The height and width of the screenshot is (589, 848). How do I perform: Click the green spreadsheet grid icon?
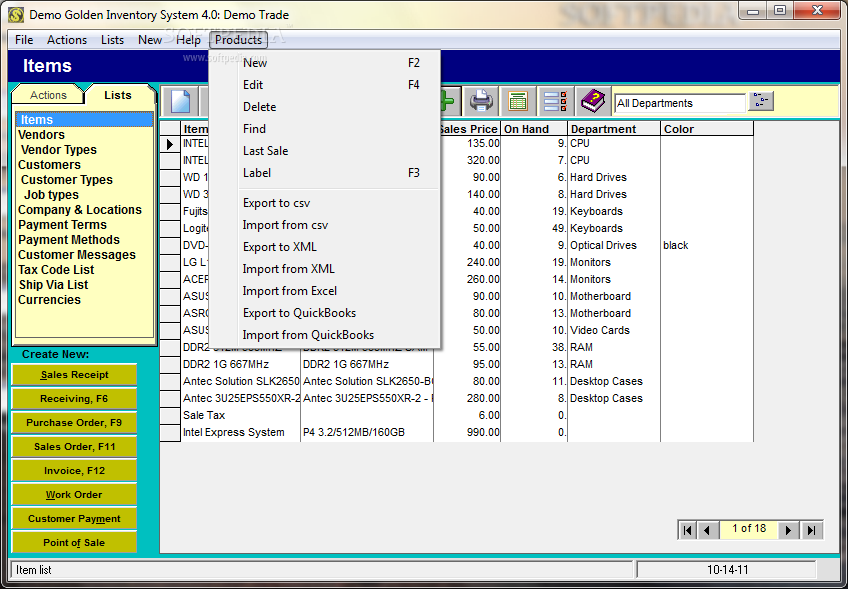coord(518,102)
